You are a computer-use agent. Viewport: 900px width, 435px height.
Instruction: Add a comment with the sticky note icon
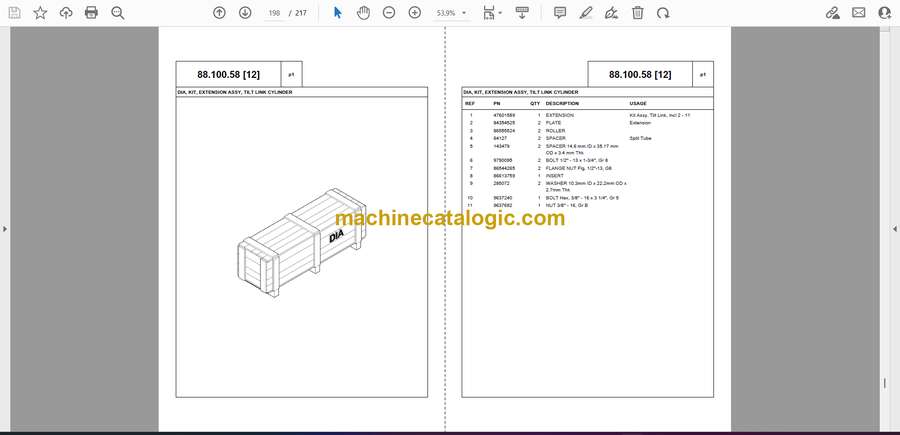(x=560, y=13)
